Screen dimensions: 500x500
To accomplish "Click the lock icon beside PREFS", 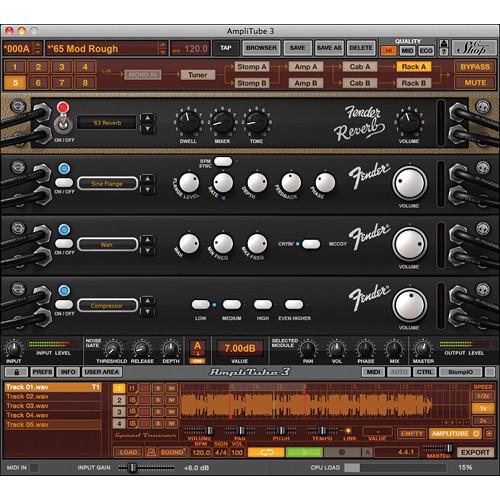I will tap(16, 372).
